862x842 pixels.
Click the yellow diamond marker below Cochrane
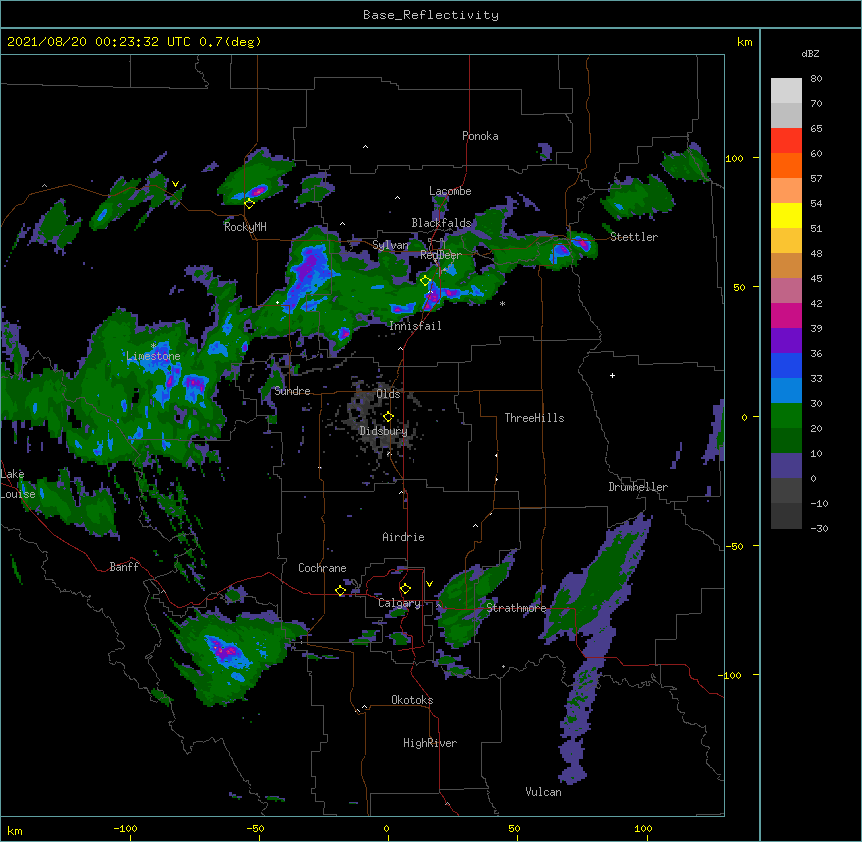pos(340,590)
